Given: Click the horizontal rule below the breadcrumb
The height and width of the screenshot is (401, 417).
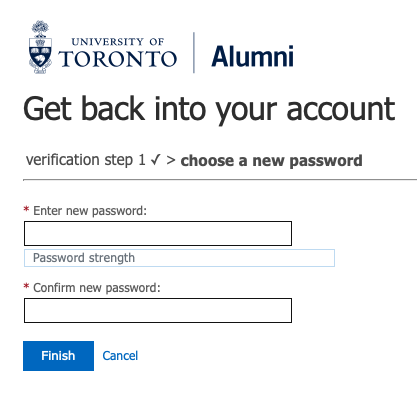Looking at the screenshot, I should pyautogui.click(x=220, y=180).
